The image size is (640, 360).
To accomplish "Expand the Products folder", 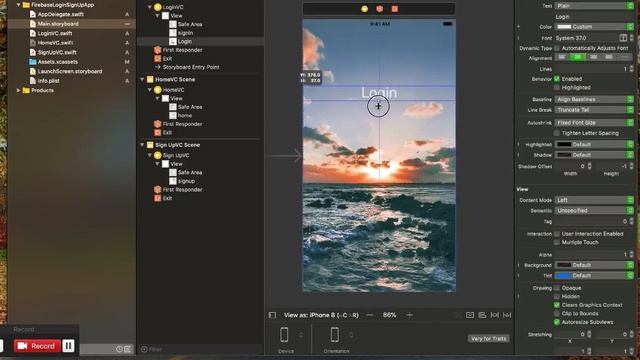I will (x=18, y=90).
